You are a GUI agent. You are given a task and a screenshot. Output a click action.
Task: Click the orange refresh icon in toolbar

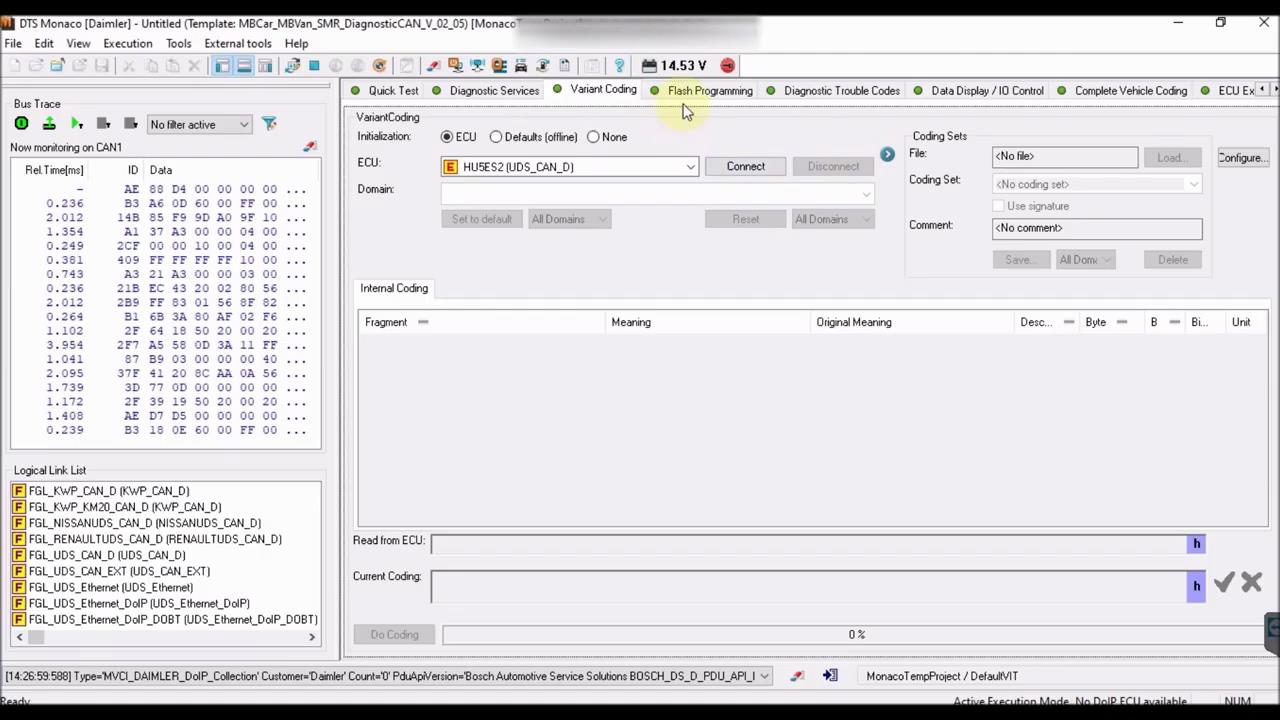pos(379,66)
